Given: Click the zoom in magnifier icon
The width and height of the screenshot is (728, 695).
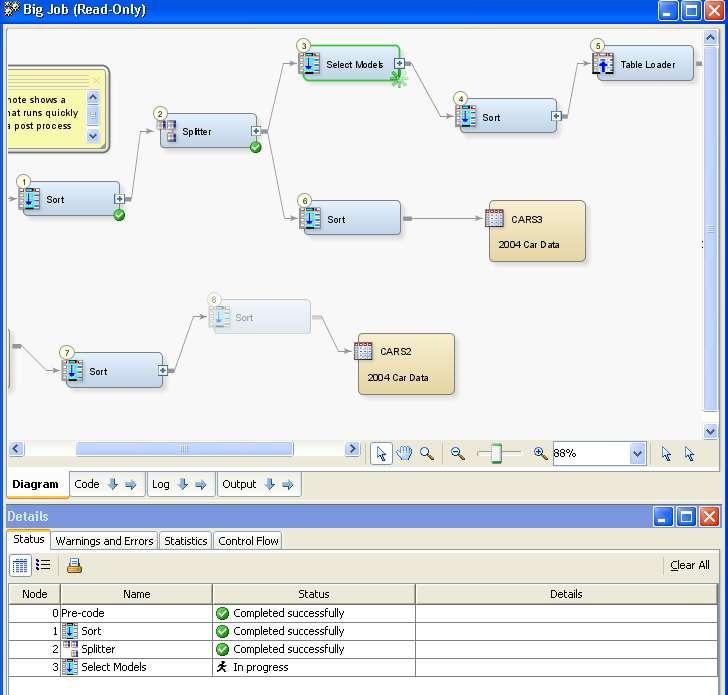Looking at the screenshot, I should [x=540, y=454].
